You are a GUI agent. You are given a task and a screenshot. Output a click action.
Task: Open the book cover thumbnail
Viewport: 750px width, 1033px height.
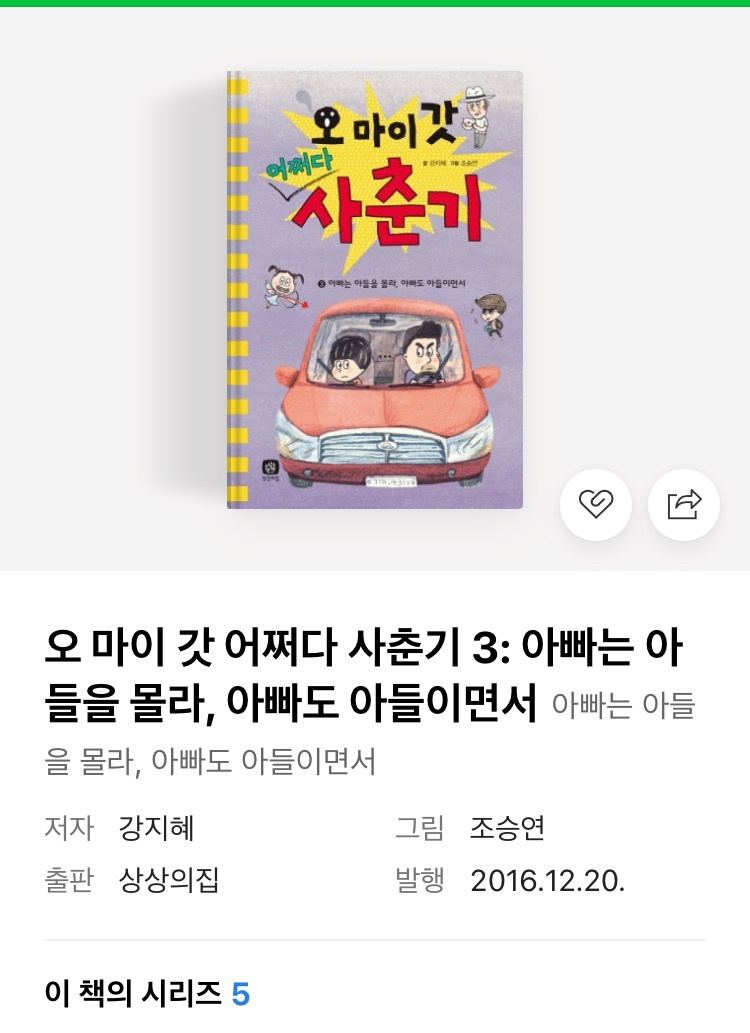pyautogui.click(x=375, y=290)
